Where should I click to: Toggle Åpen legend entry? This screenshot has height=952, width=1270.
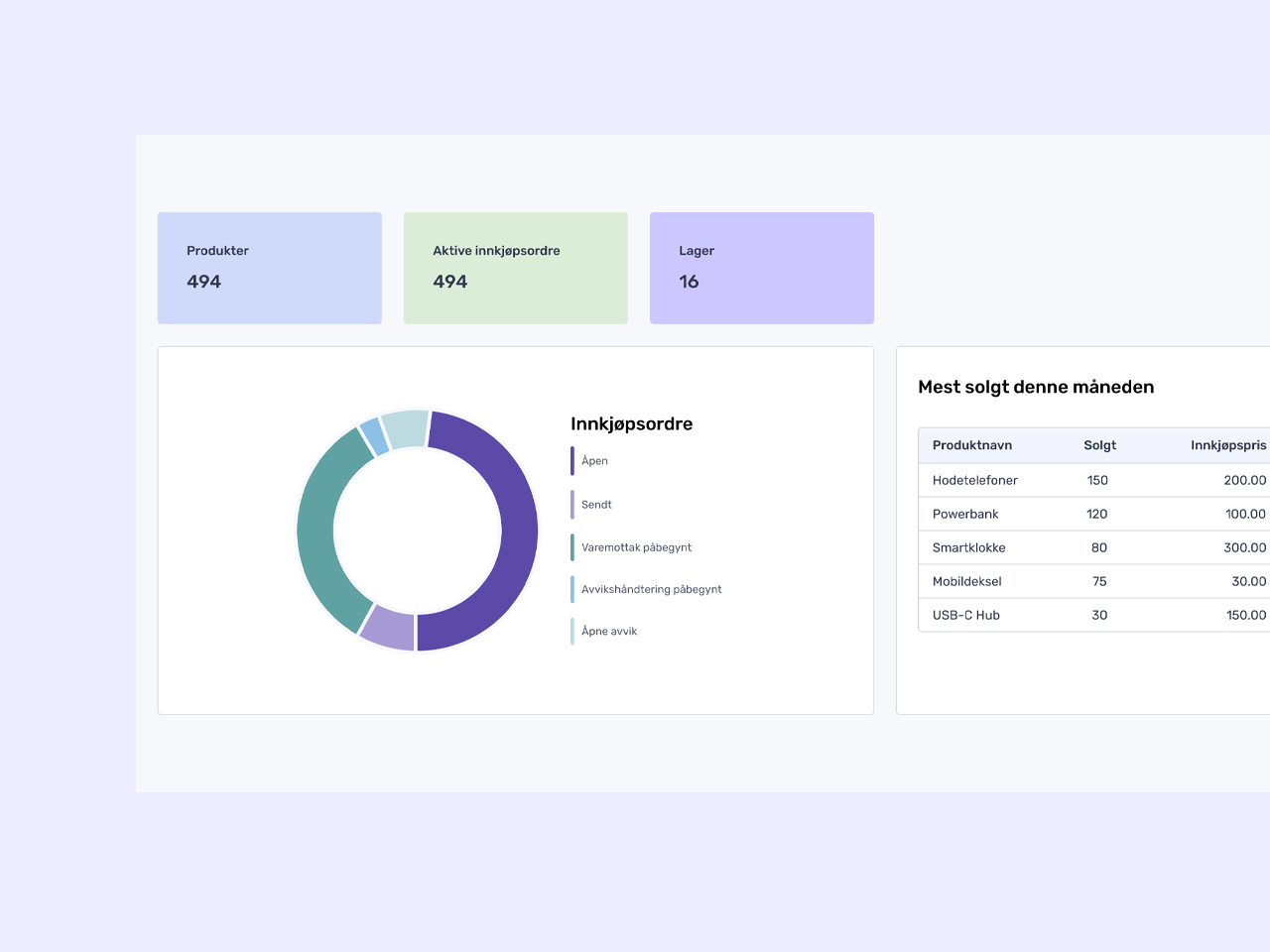[x=594, y=461]
